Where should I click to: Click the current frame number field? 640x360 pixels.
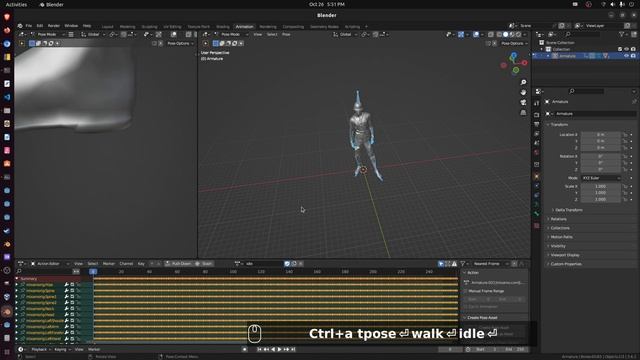pyautogui.click(x=450, y=349)
